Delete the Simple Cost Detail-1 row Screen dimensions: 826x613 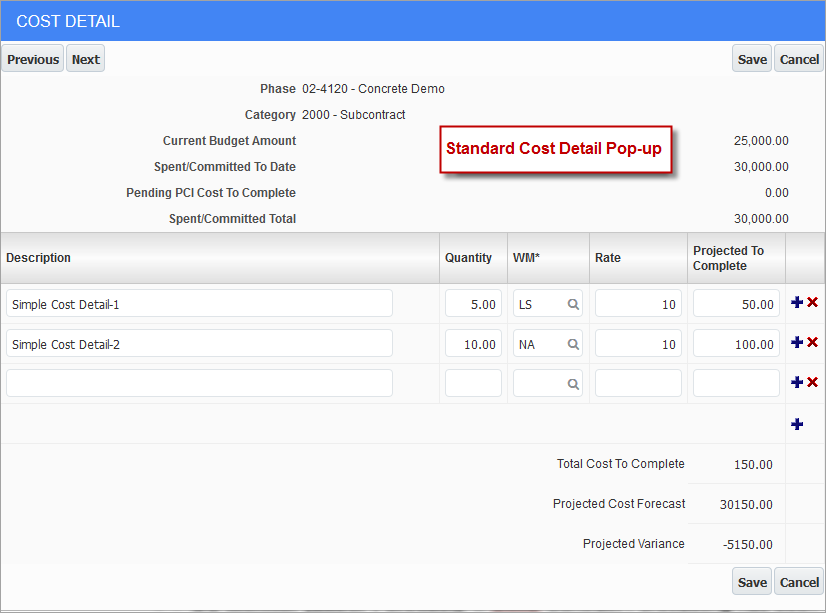812,302
